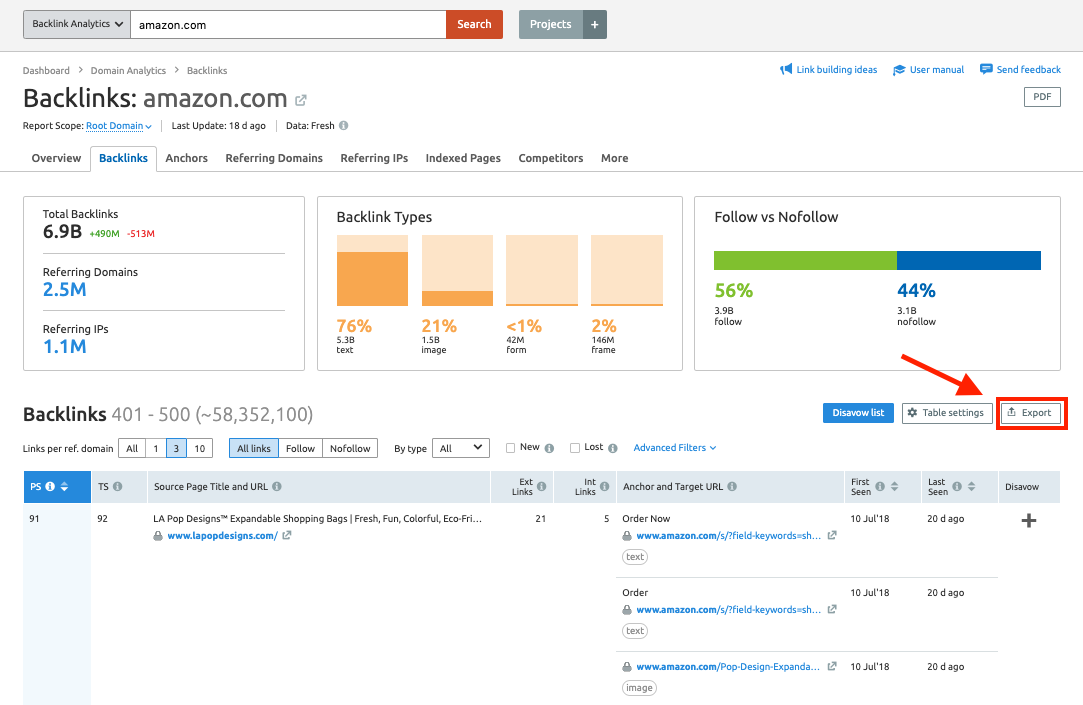This screenshot has height=705, width=1083.
Task: Open Pop-Design-Expanda target URL external icon
Action: [832, 666]
